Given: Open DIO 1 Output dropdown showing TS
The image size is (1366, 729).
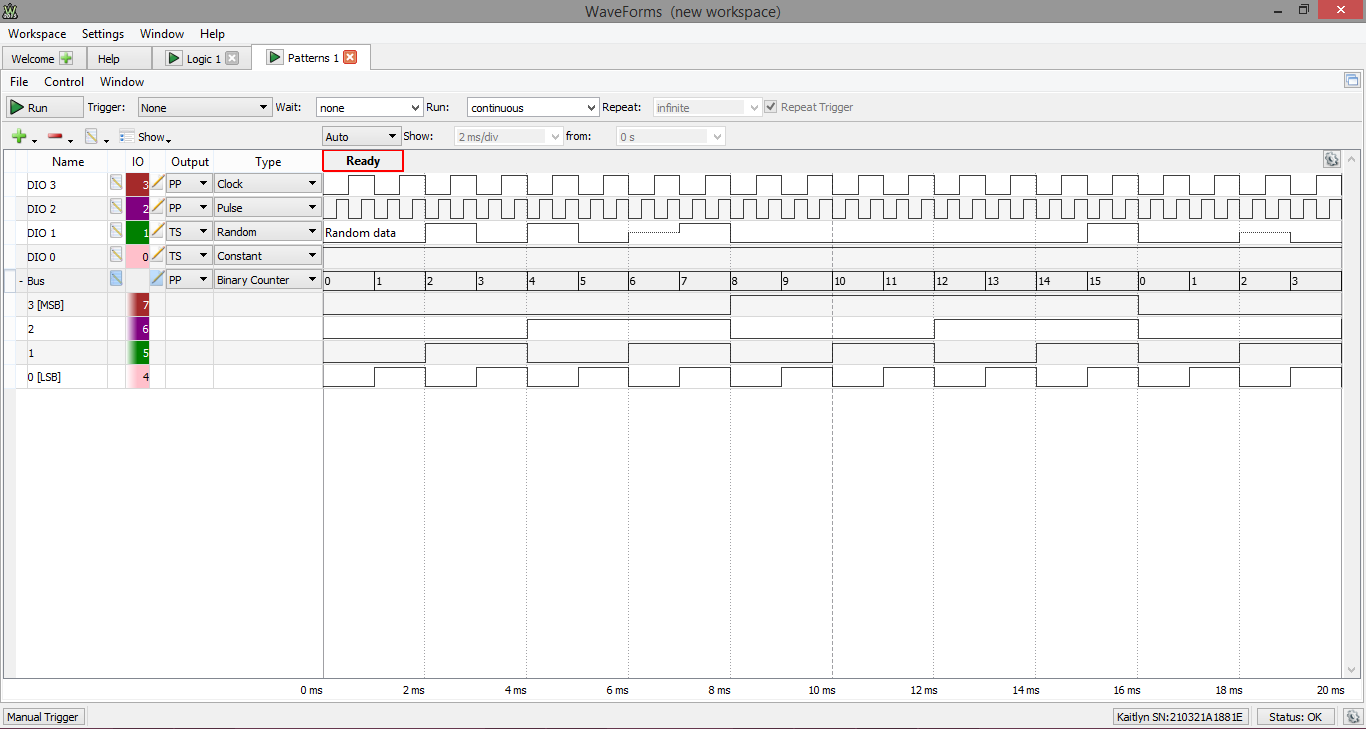Looking at the screenshot, I should pyautogui.click(x=189, y=231).
